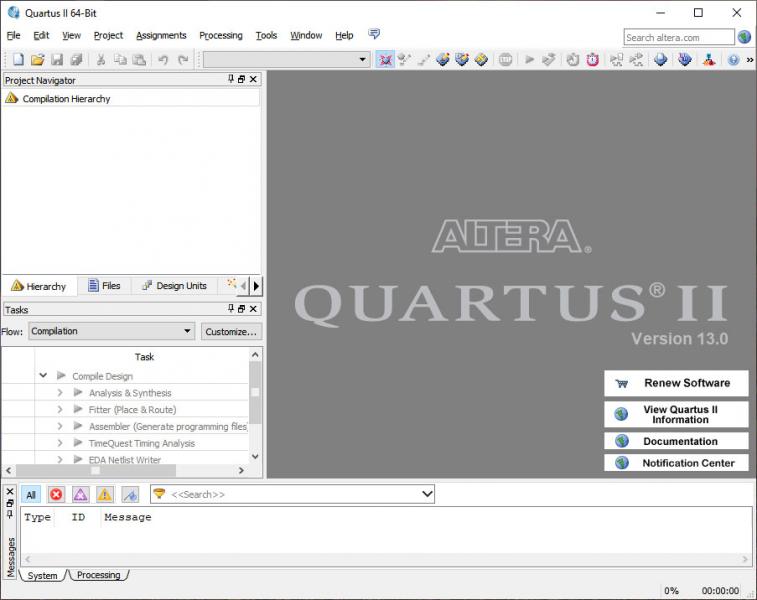Click the Renew Software button

click(x=676, y=383)
